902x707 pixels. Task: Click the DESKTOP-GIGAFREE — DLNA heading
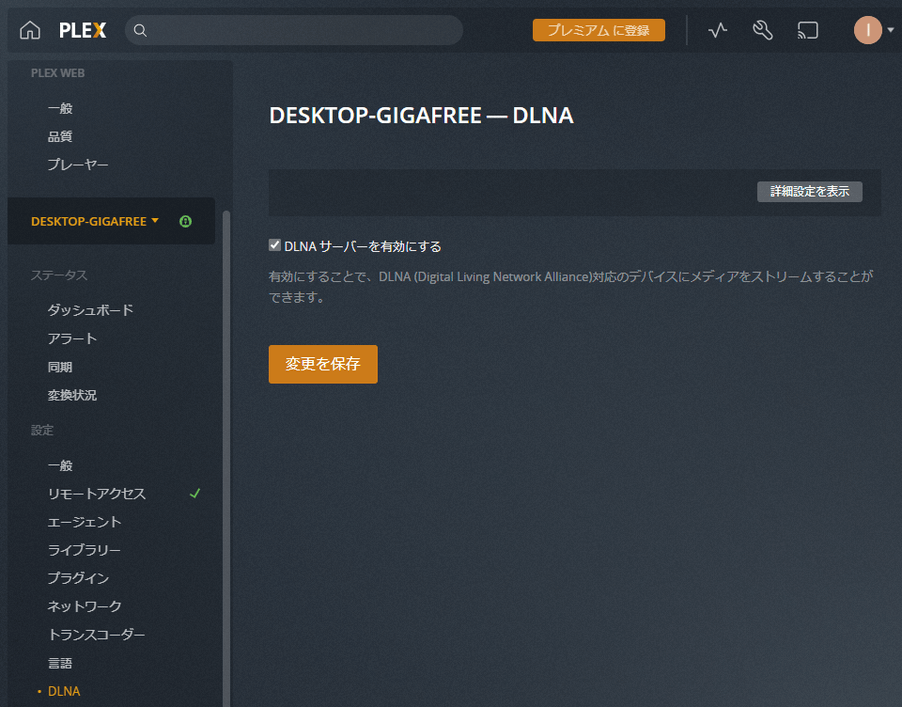421,116
